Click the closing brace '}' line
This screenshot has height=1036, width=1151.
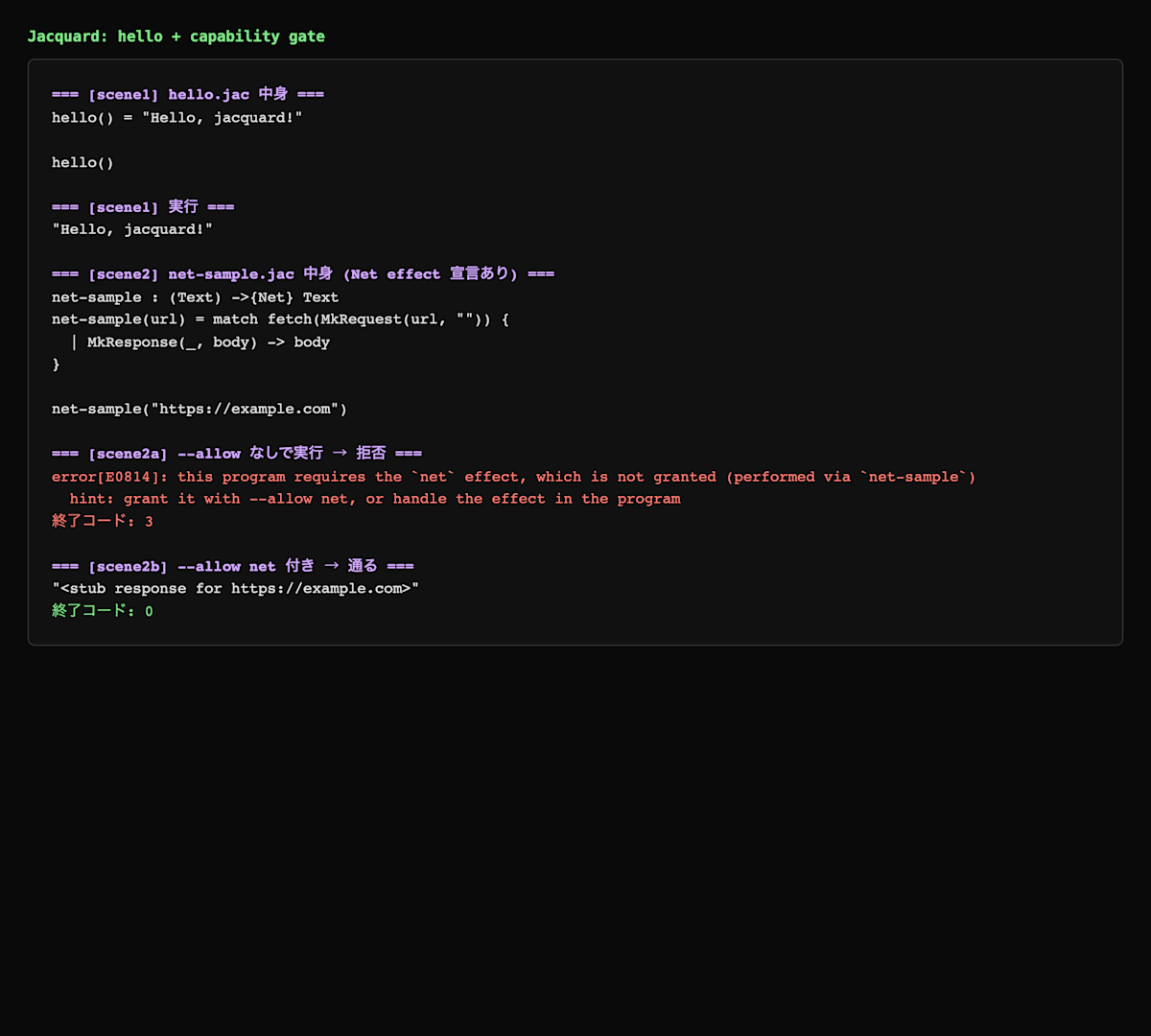tap(56, 364)
